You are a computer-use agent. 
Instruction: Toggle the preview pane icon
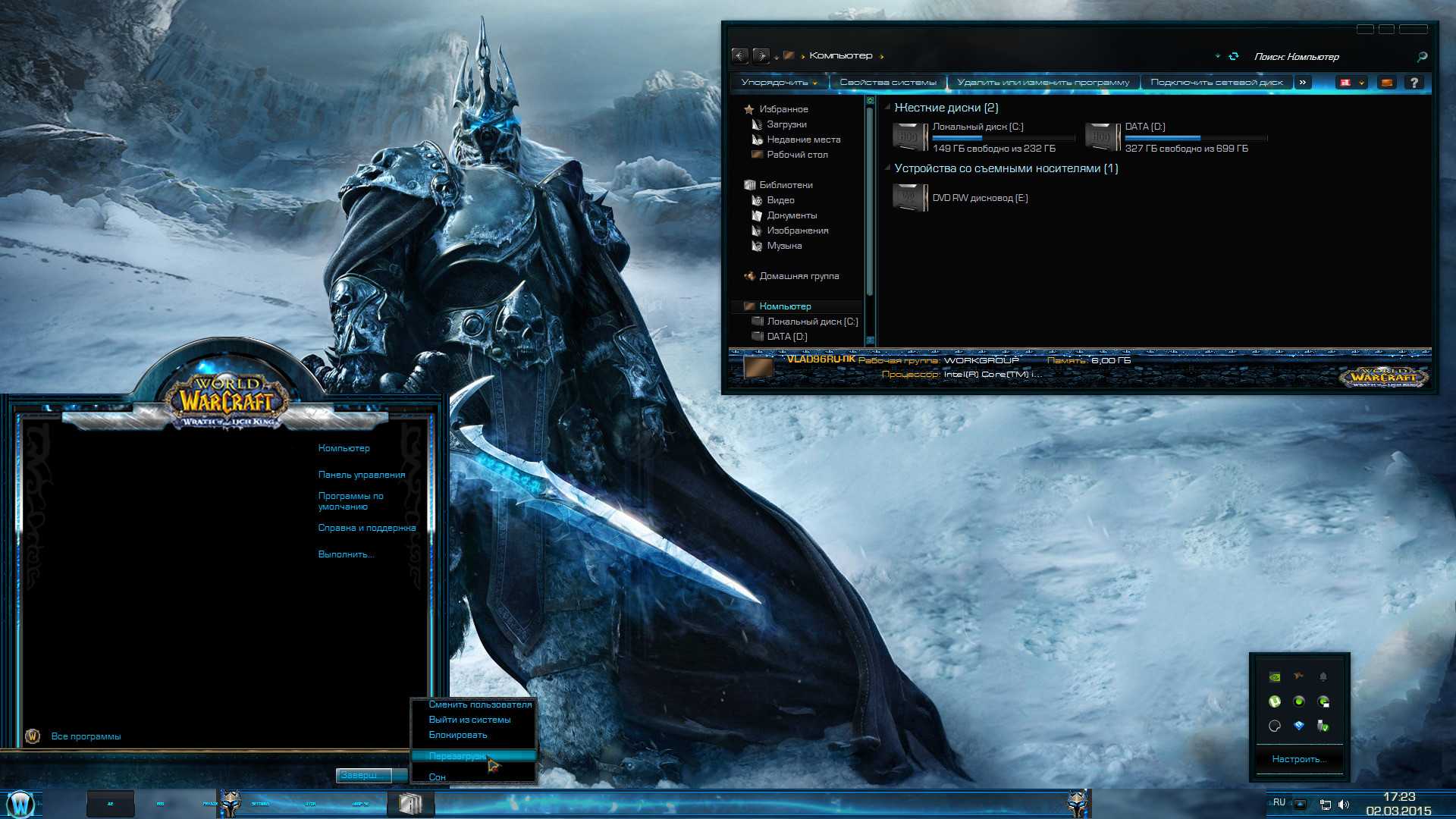click(x=1387, y=83)
